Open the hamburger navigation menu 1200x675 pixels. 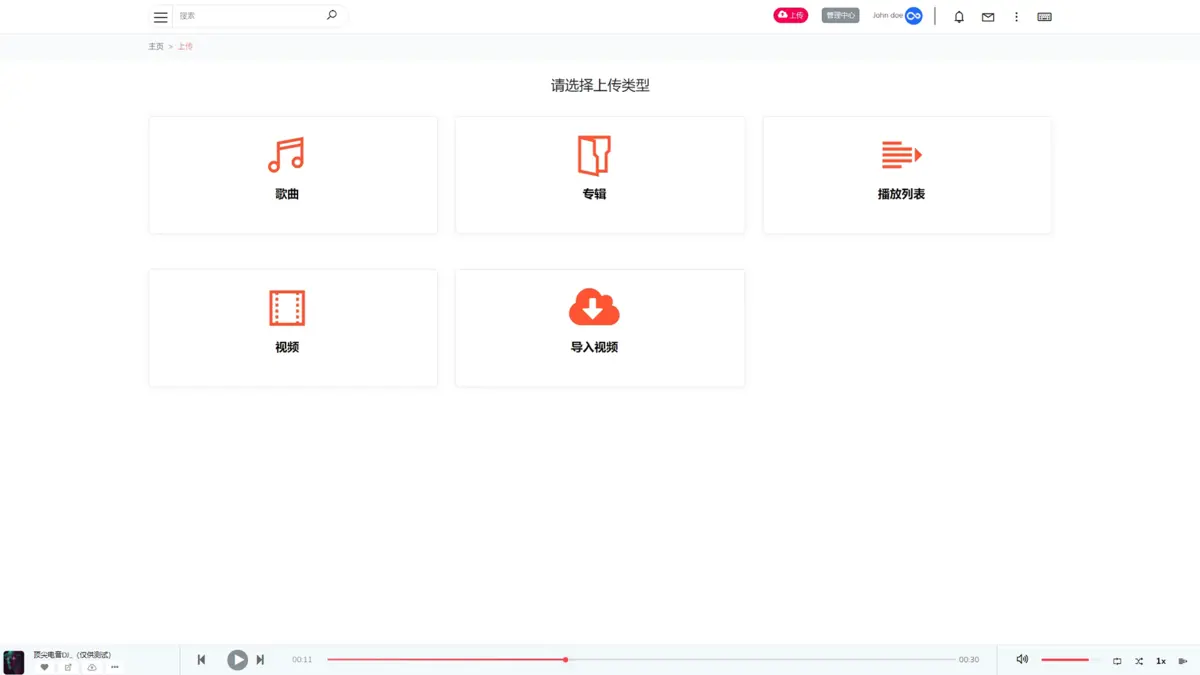click(x=160, y=17)
